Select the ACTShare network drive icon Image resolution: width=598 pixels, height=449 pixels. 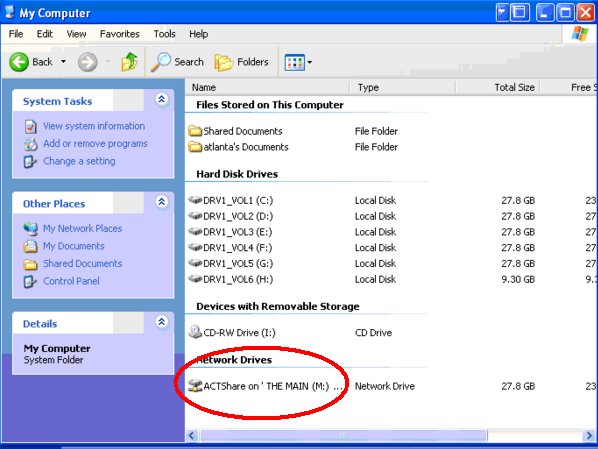195,386
